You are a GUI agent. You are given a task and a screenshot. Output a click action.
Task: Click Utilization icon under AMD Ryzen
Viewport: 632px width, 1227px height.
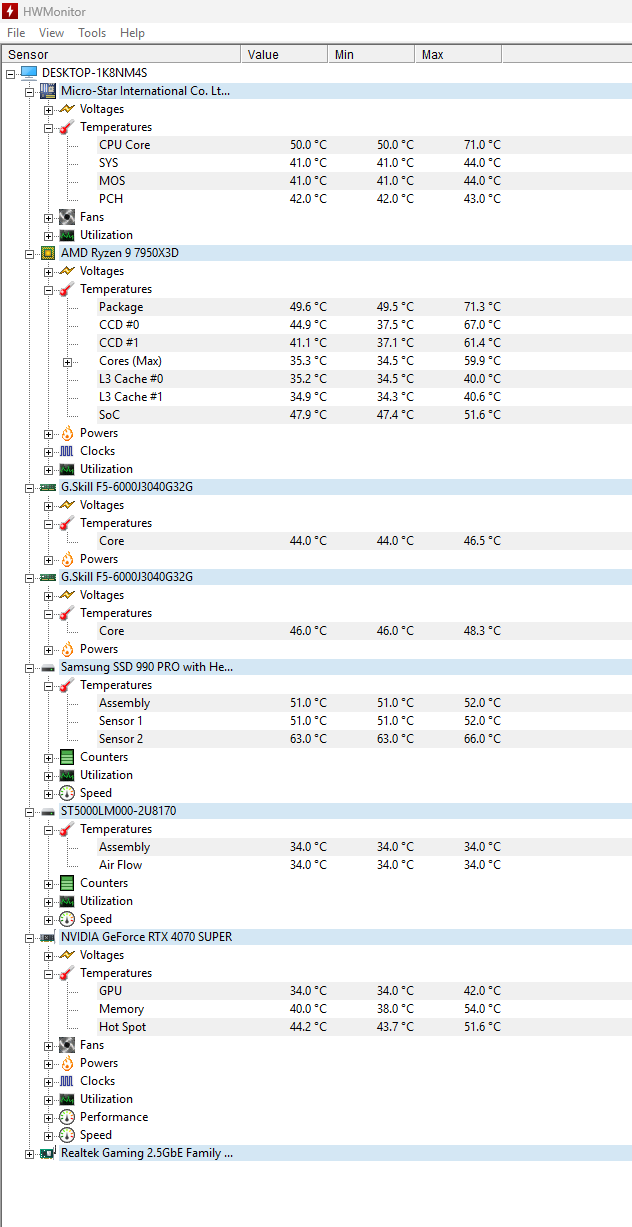point(67,469)
